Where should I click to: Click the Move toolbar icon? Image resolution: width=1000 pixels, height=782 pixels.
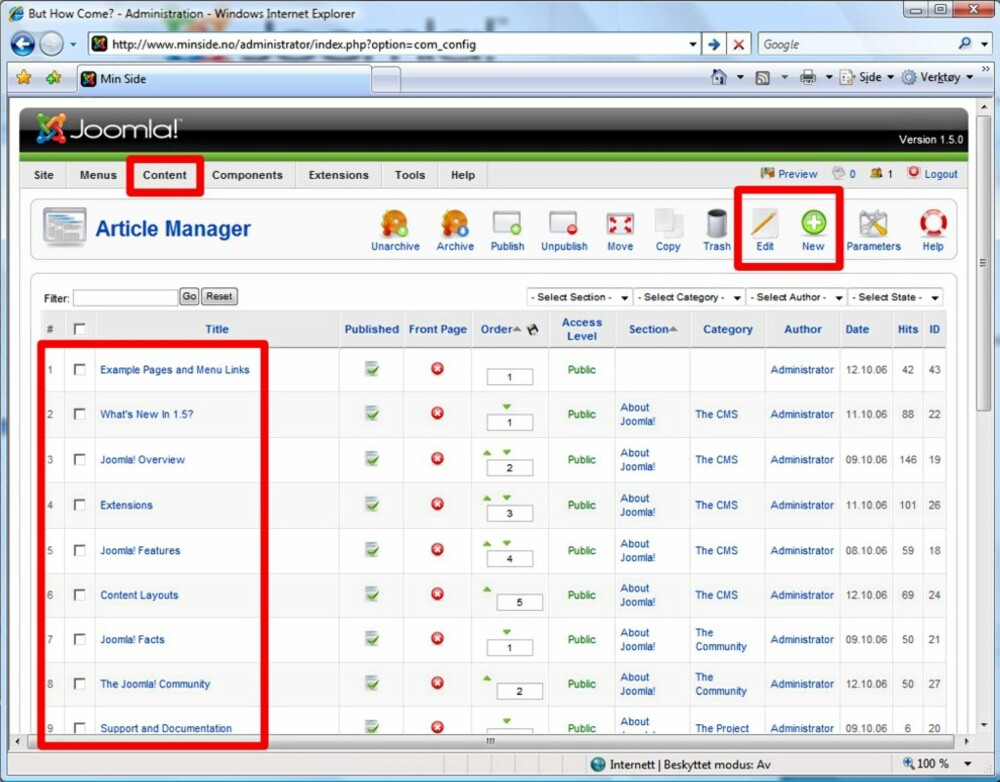[x=620, y=224]
